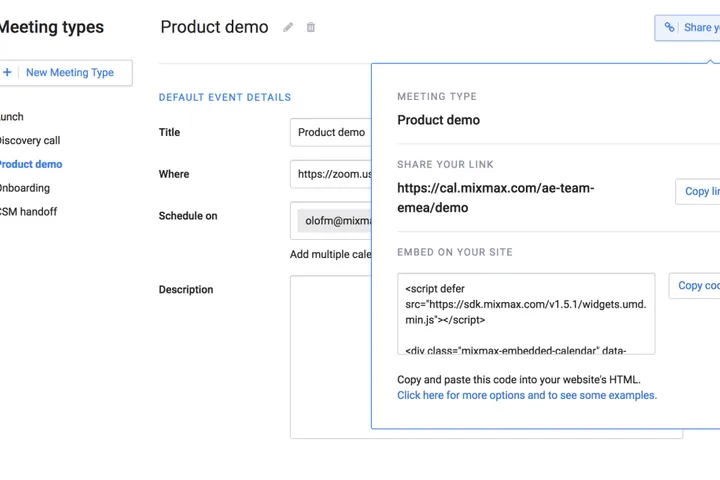The height and width of the screenshot is (480, 720).
Task: Select Lunch meeting type
Action: click(11, 117)
